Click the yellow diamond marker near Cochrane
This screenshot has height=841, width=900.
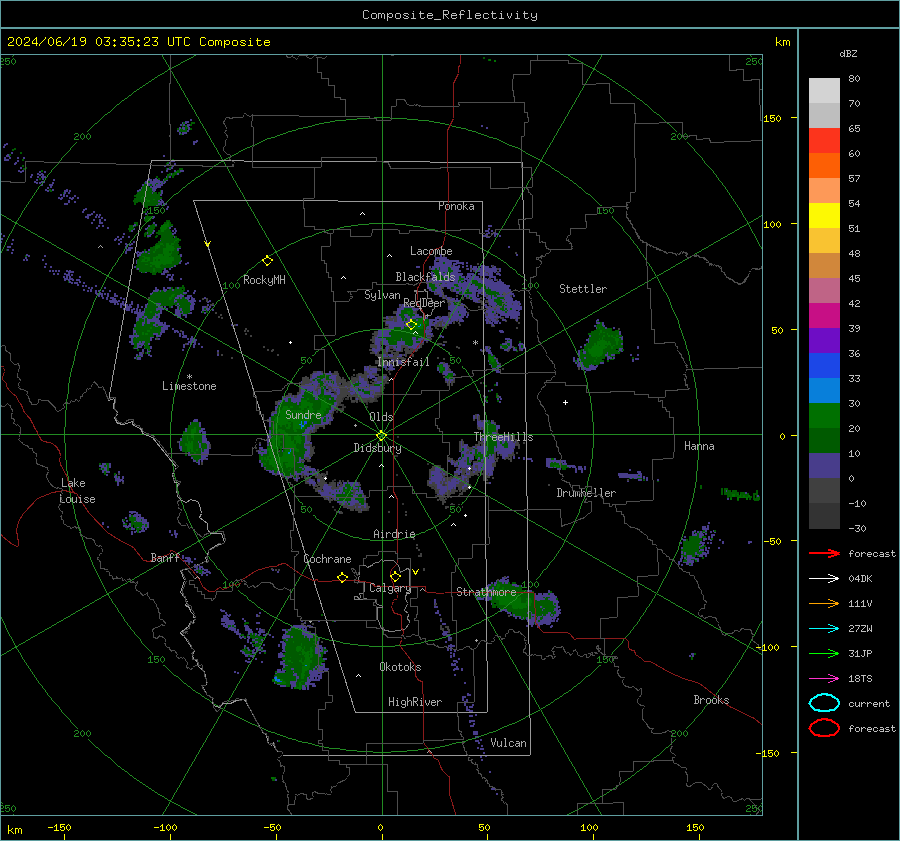(x=343, y=577)
